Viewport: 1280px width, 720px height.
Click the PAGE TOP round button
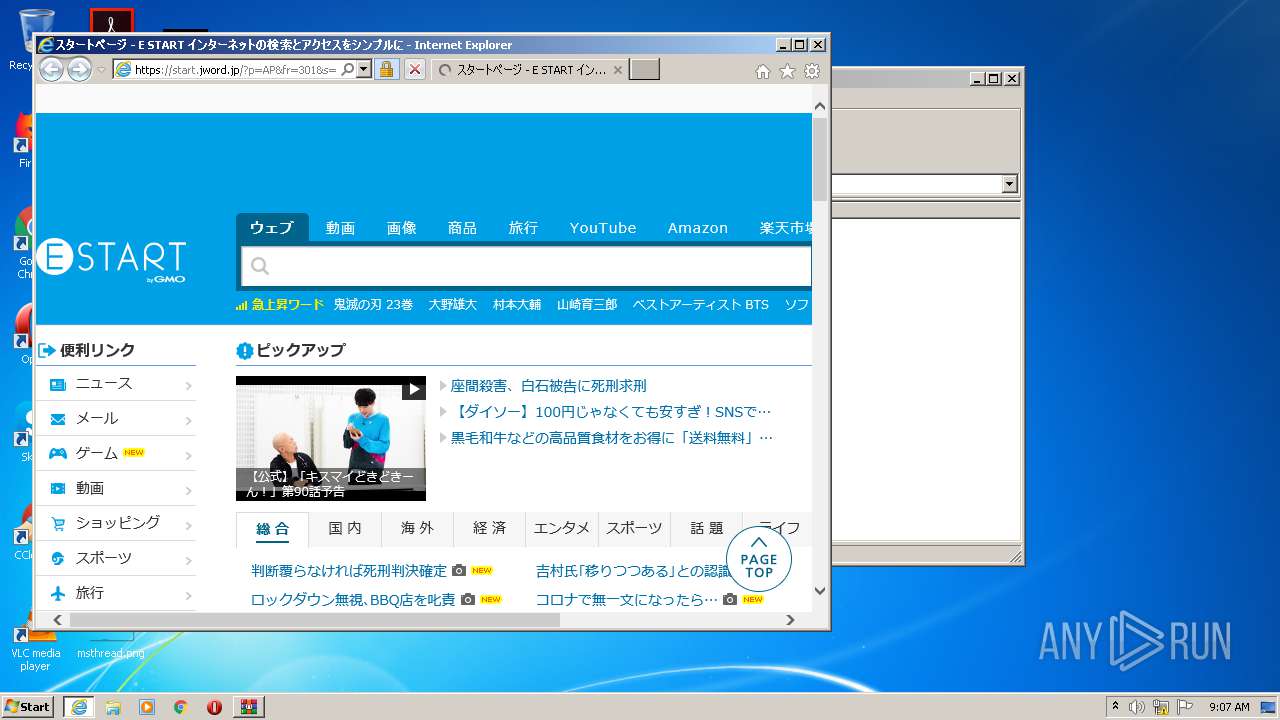(x=759, y=560)
